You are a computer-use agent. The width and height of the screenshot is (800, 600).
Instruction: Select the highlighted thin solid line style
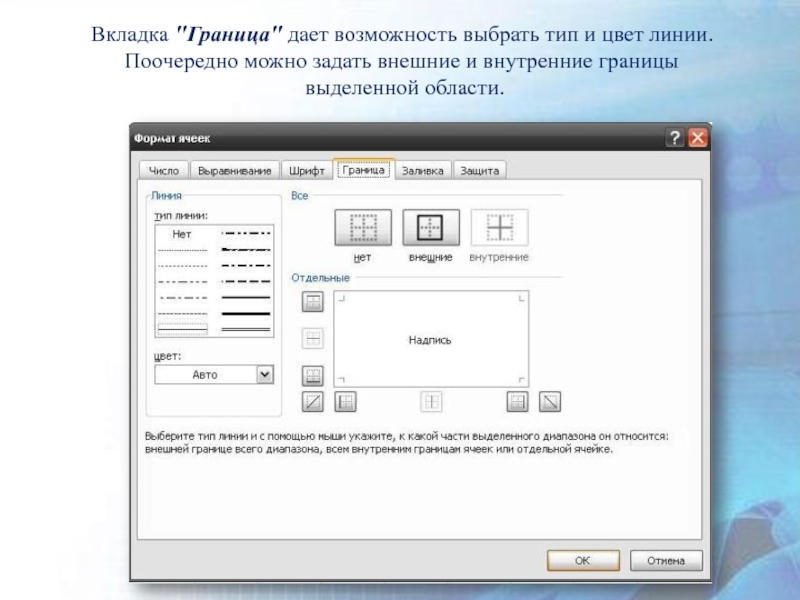(x=183, y=329)
